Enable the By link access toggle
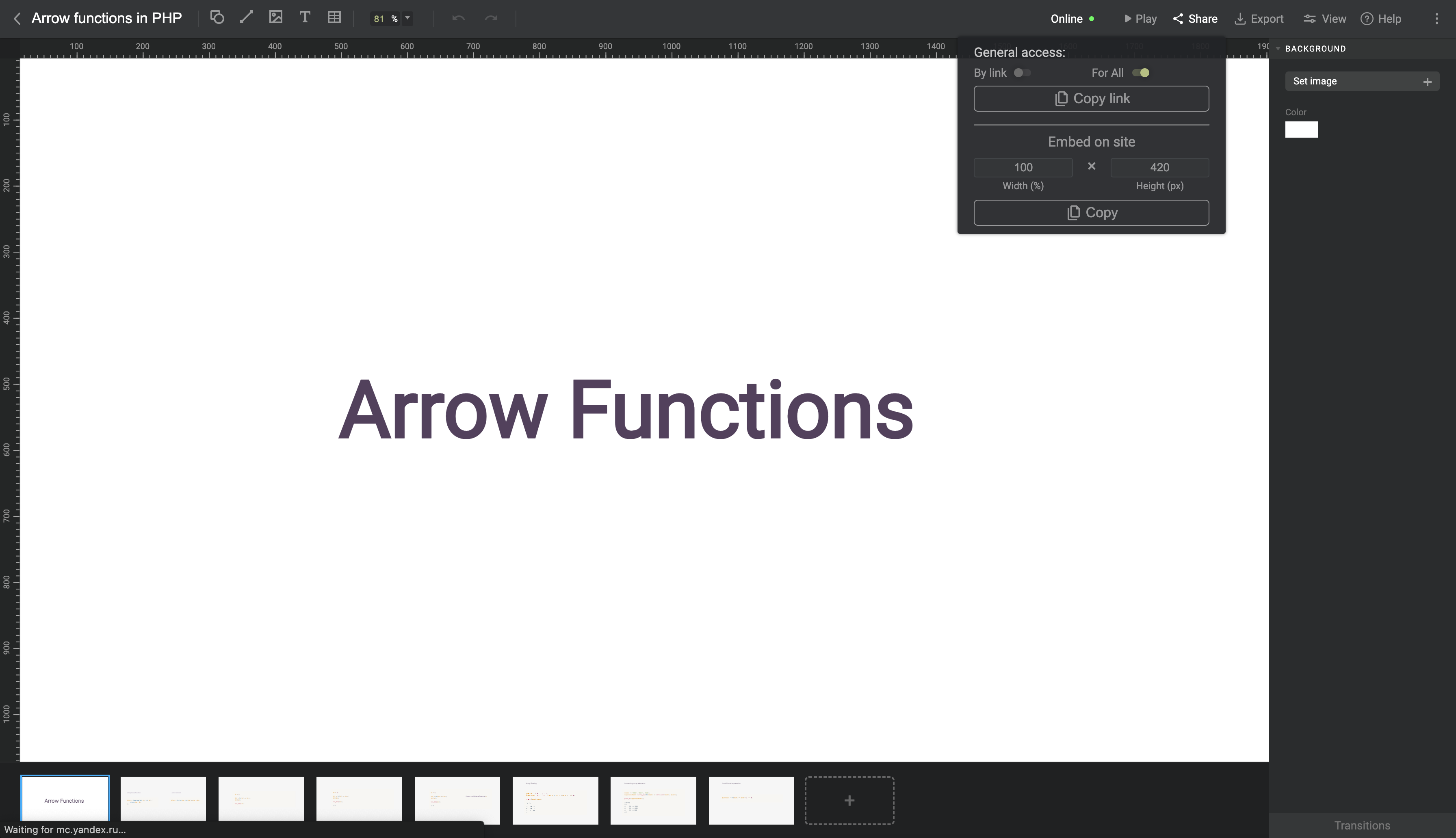This screenshot has width=1456, height=838. click(1022, 73)
